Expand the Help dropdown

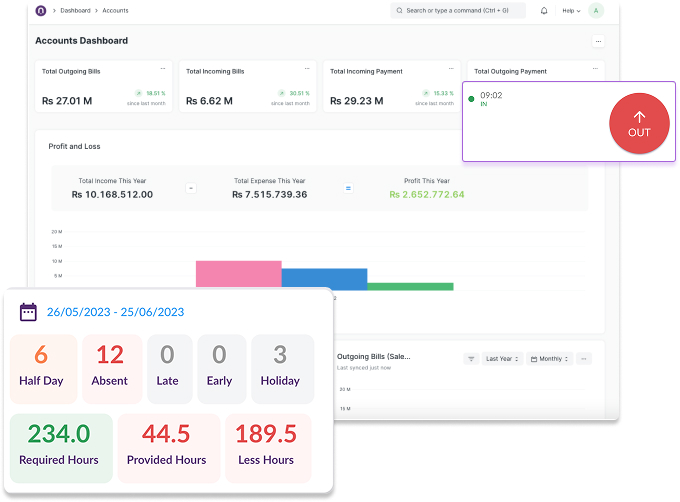tap(570, 11)
